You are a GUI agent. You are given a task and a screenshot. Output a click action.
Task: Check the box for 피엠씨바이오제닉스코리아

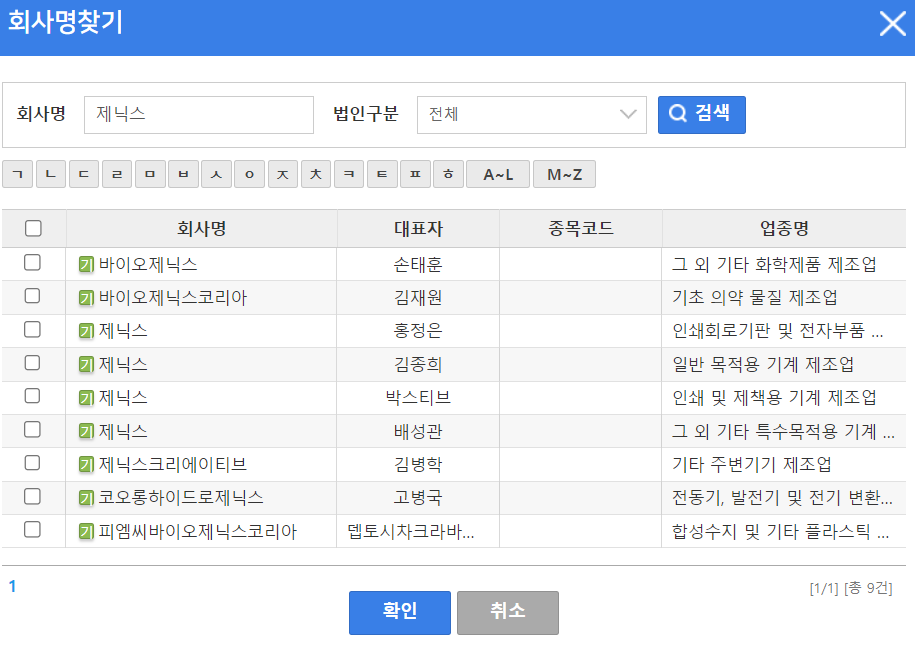32,529
